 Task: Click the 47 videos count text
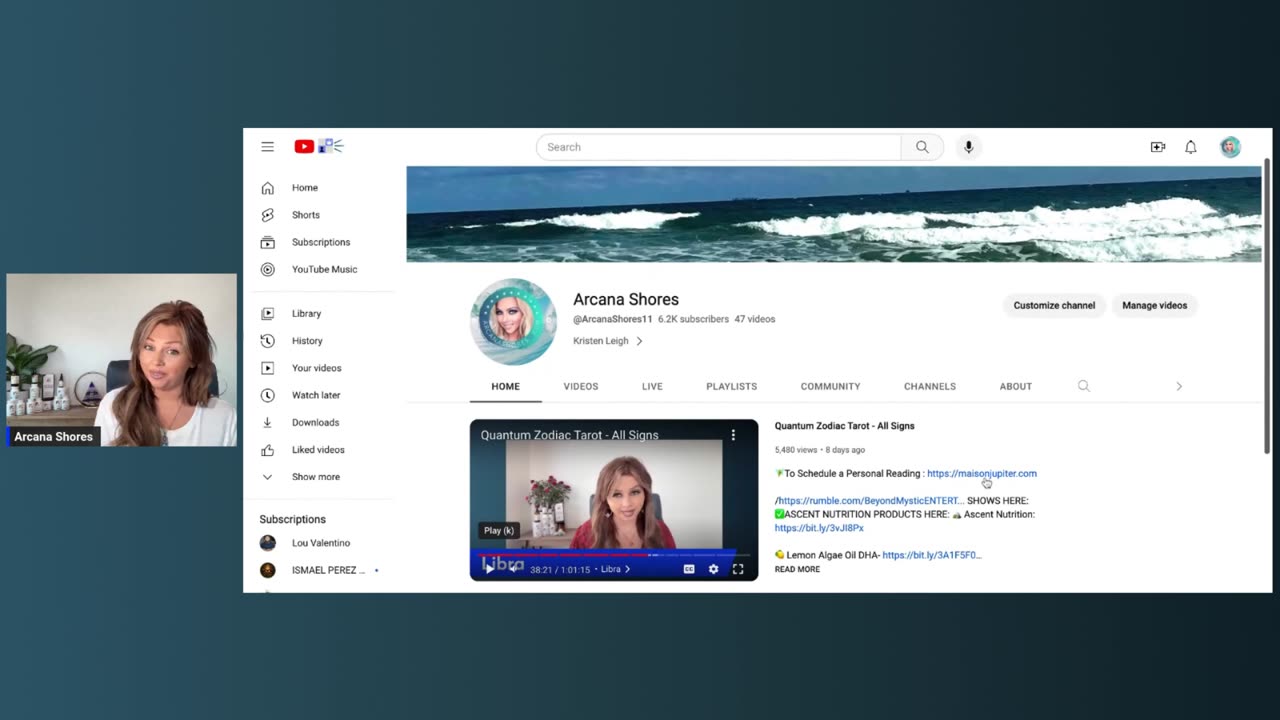click(754, 320)
